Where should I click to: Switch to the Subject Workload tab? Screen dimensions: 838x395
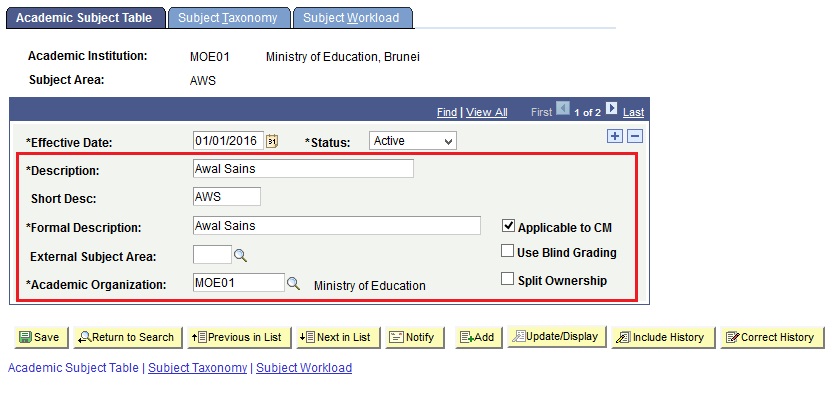352,18
